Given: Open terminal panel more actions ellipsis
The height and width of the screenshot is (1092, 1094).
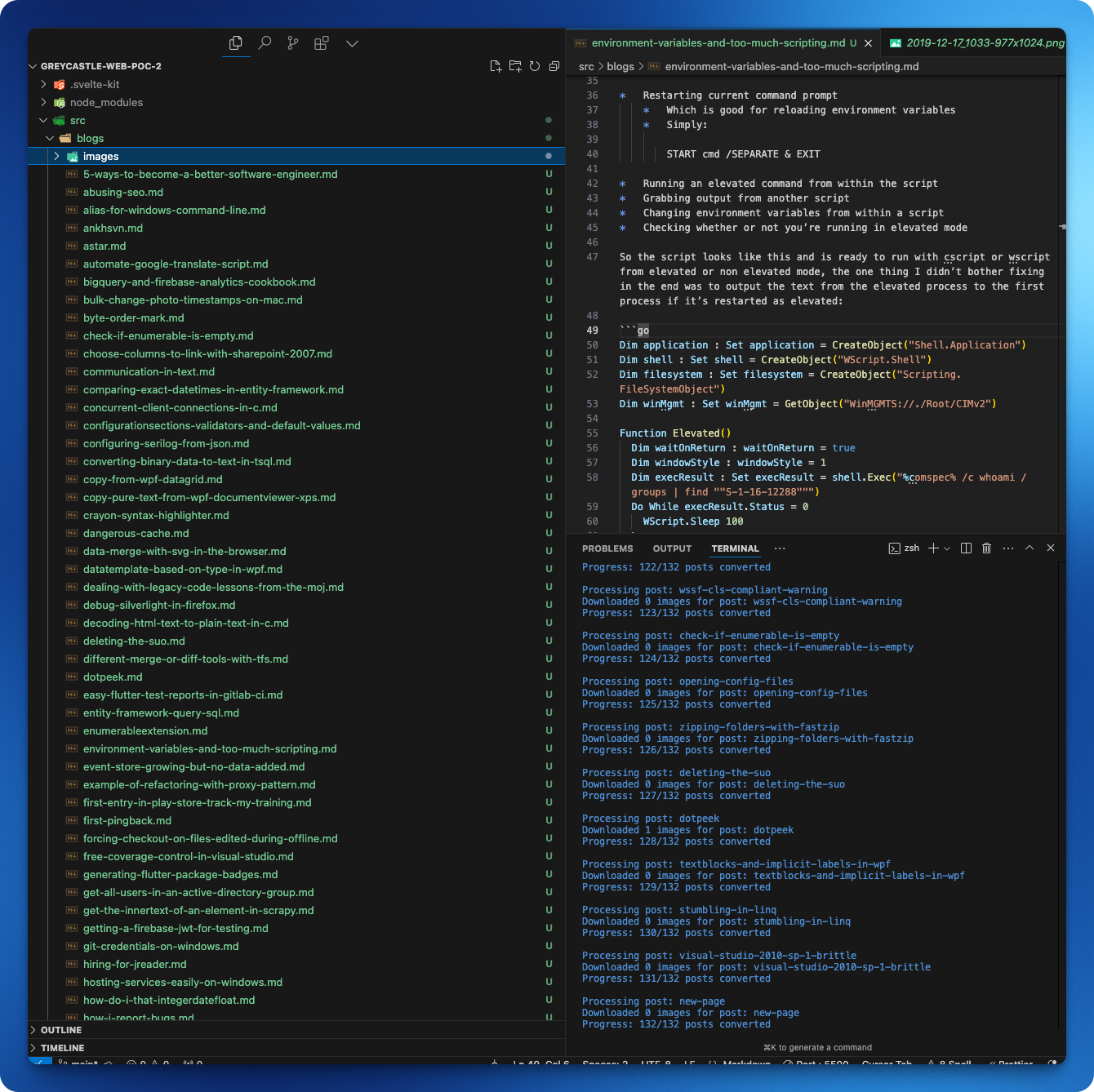Looking at the screenshot, I should [1008, 548].
